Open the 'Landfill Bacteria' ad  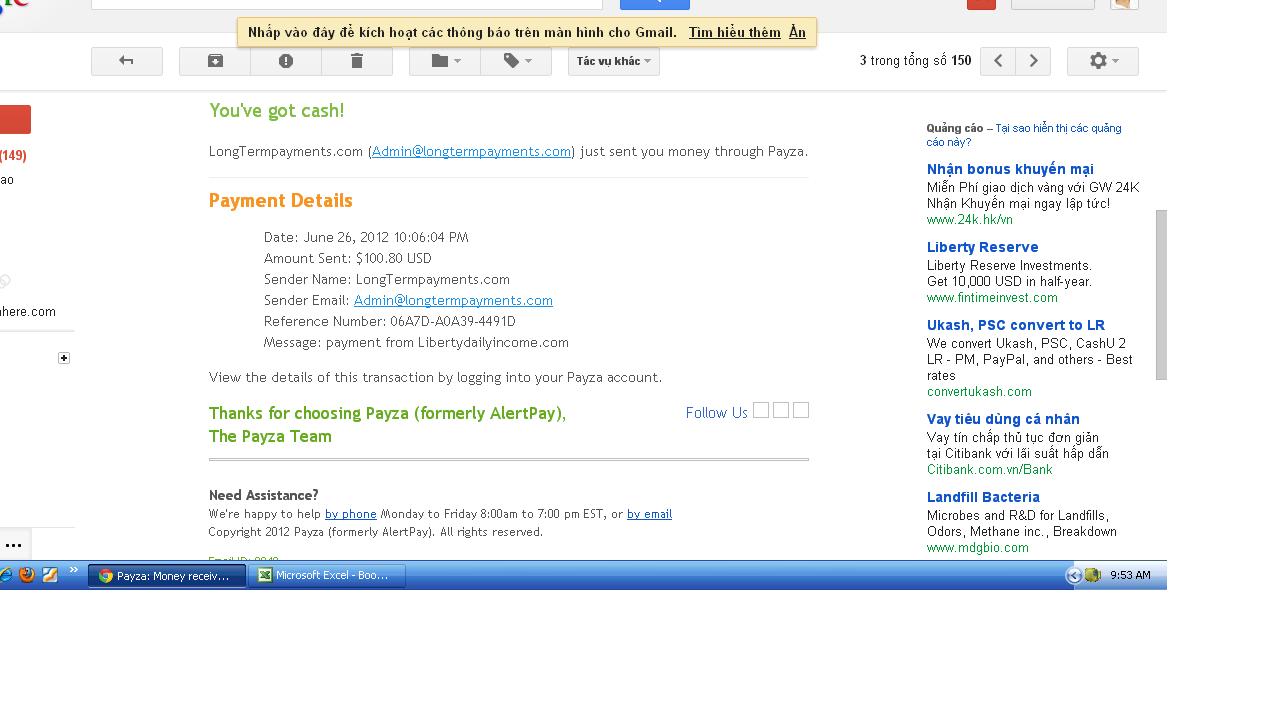(x=983, y=497)
